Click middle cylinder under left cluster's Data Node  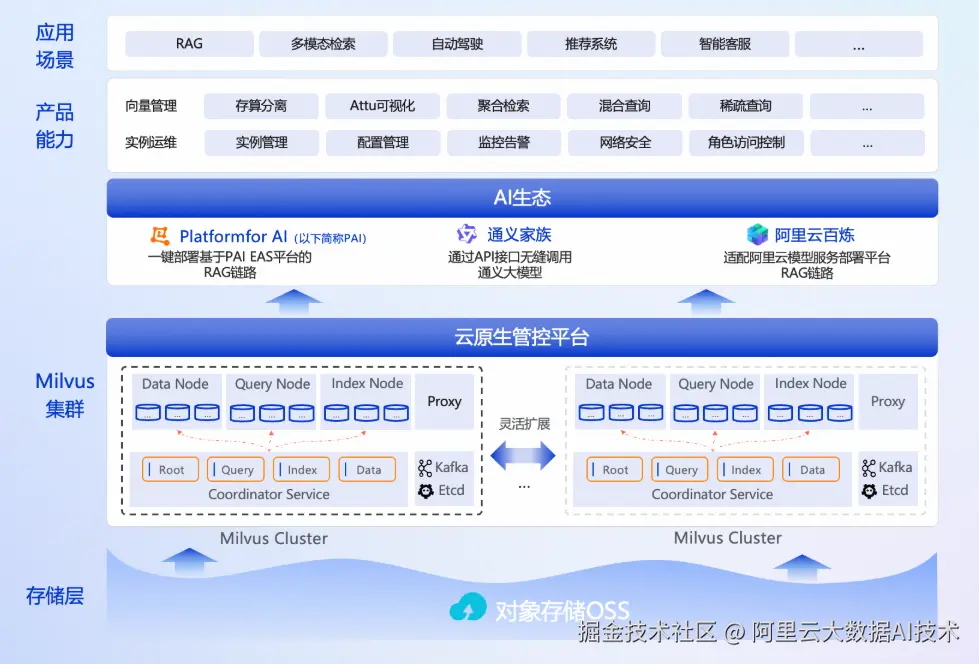click(177, 412)
